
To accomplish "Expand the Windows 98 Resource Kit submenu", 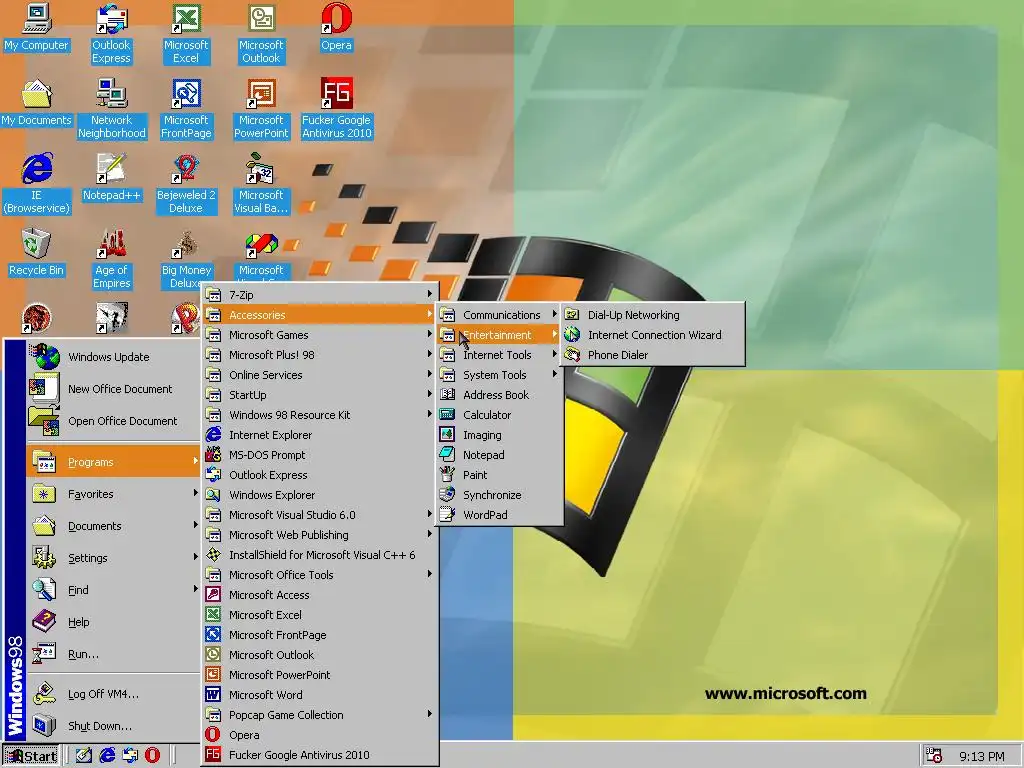I will click(320, 415).
